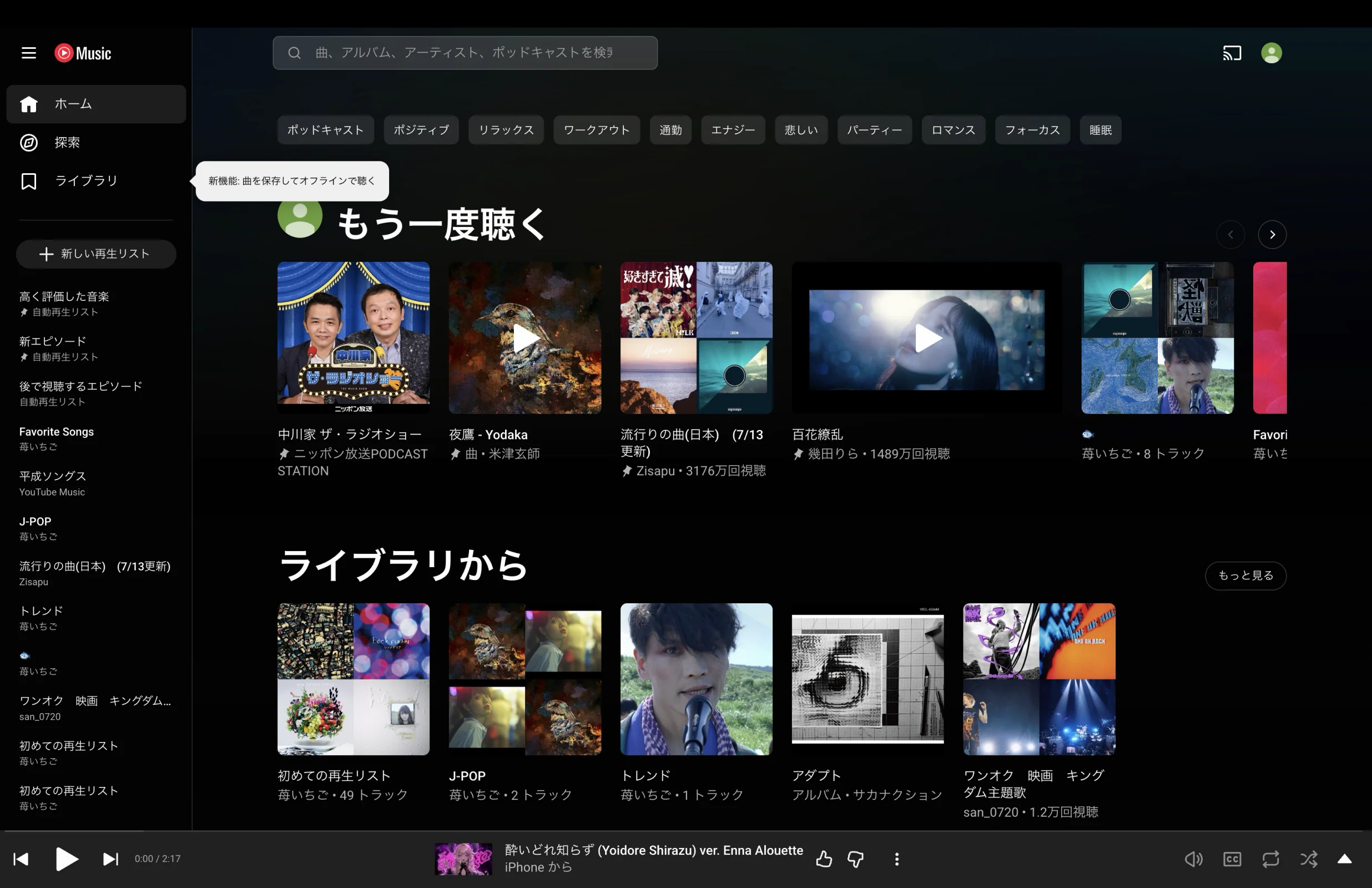The height and width of the screenshot is (888, 1372).
Task: Open 新エピソード playlist in sidebar
Action: pos(95,349)
